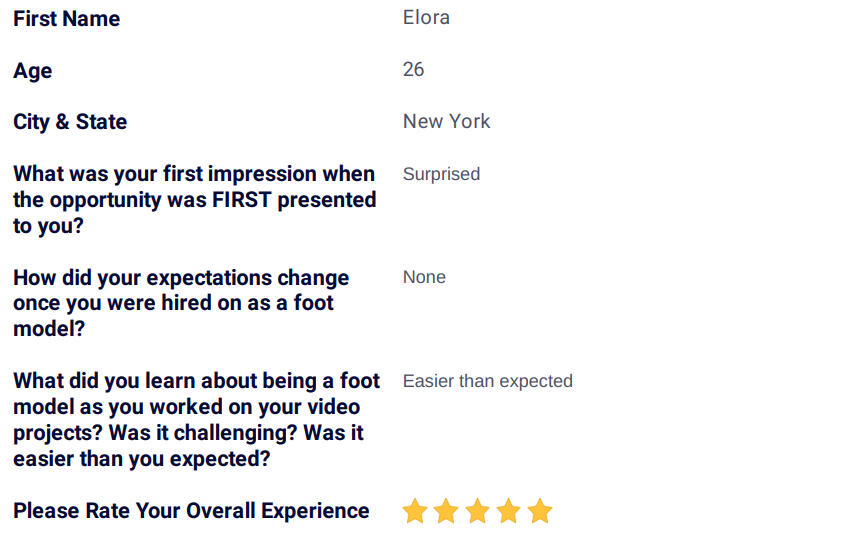847x545 pixels.
Task: Click the Surprised response text
Action: [441, 174]
